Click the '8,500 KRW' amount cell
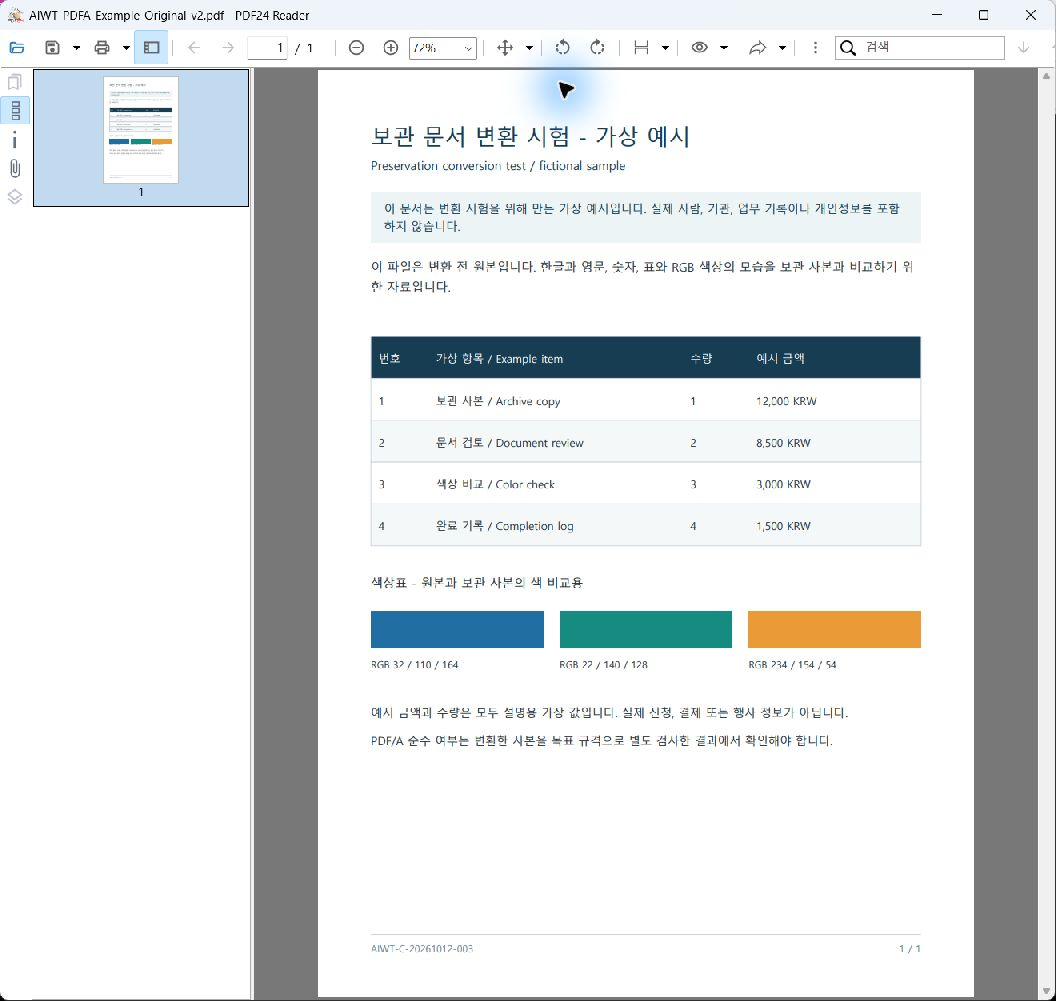 [783, 443]
